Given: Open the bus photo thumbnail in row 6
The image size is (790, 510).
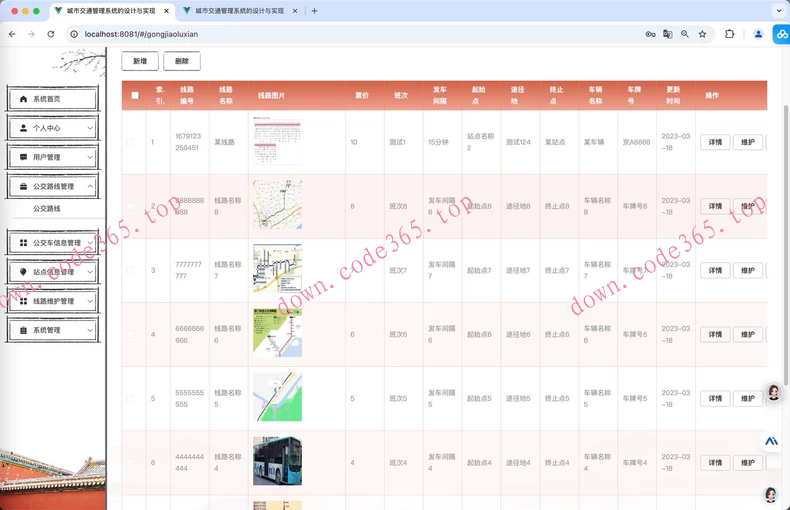Looking at the screenshot, I should click(277, 461).
